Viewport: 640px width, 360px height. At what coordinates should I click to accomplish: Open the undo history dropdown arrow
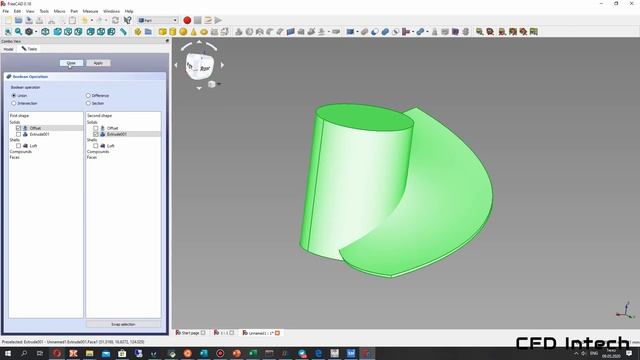pos(92,20)
